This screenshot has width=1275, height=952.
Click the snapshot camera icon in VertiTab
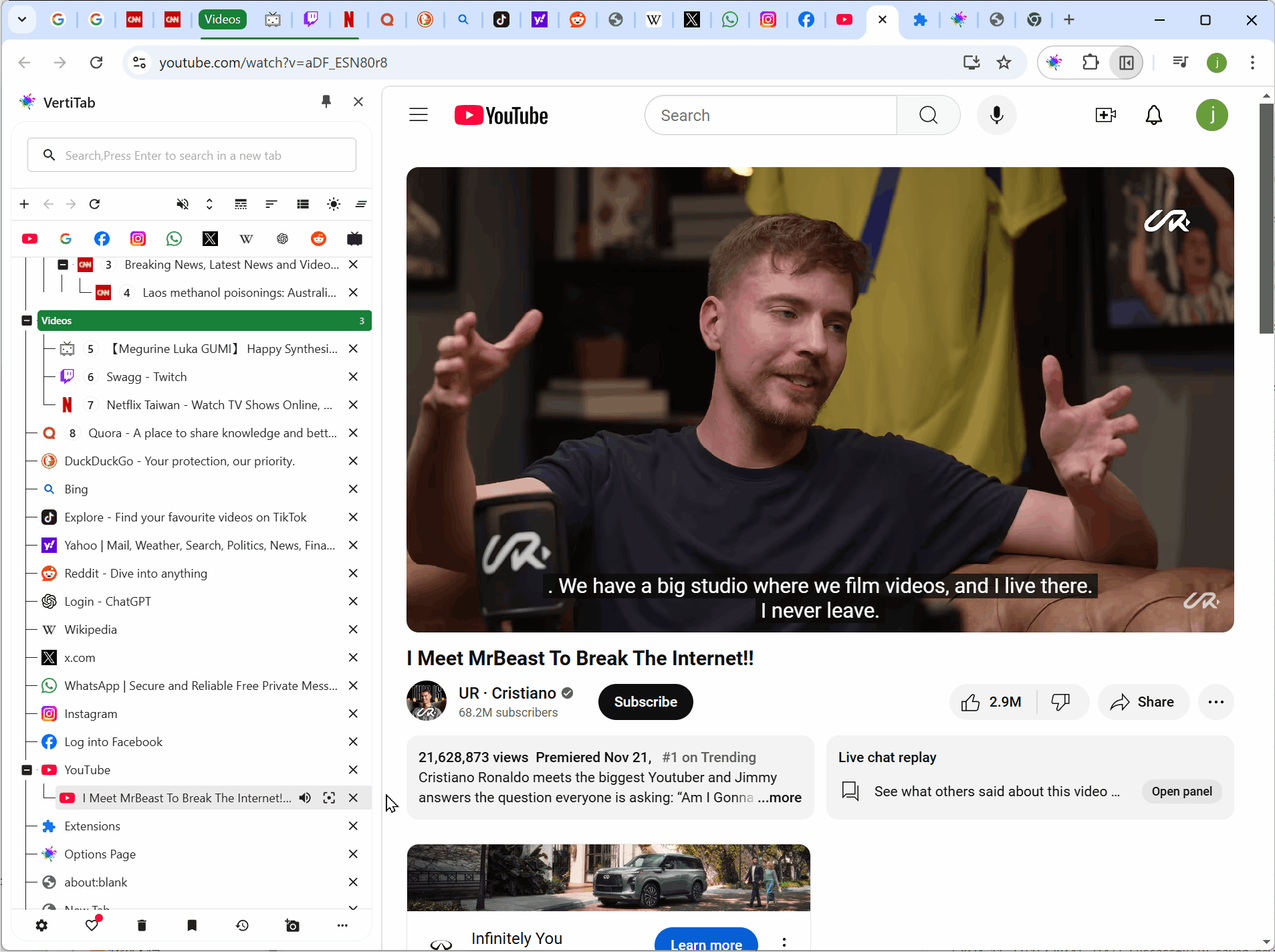[292, 925]
